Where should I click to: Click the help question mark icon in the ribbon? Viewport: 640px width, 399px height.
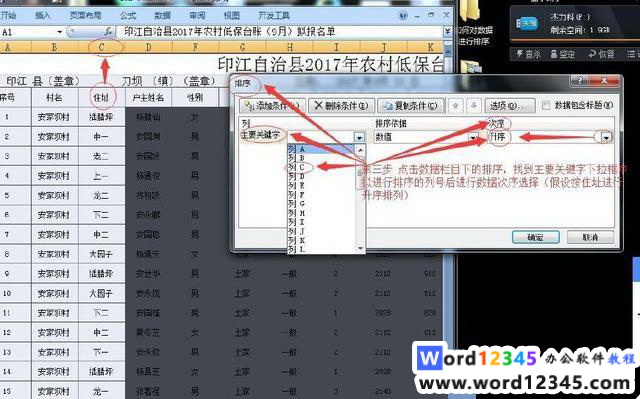point(403,16)
